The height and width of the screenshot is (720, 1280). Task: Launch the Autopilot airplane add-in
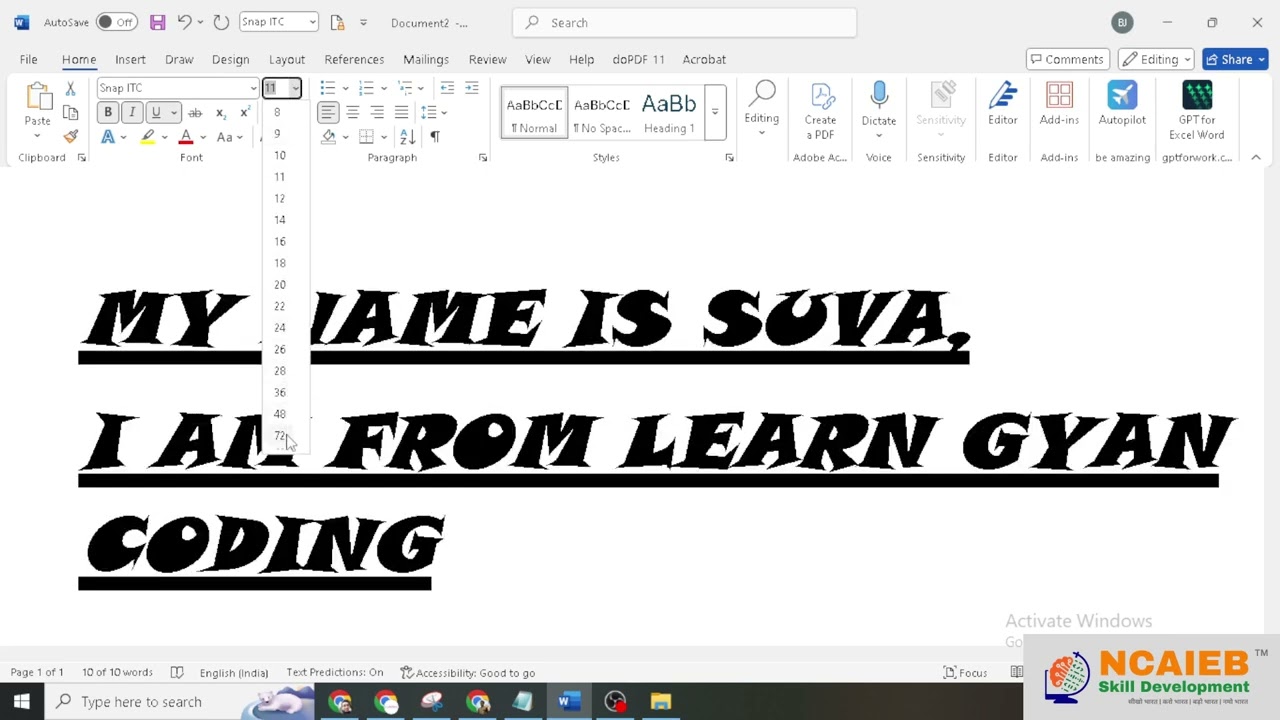(x=1122, y=97)
